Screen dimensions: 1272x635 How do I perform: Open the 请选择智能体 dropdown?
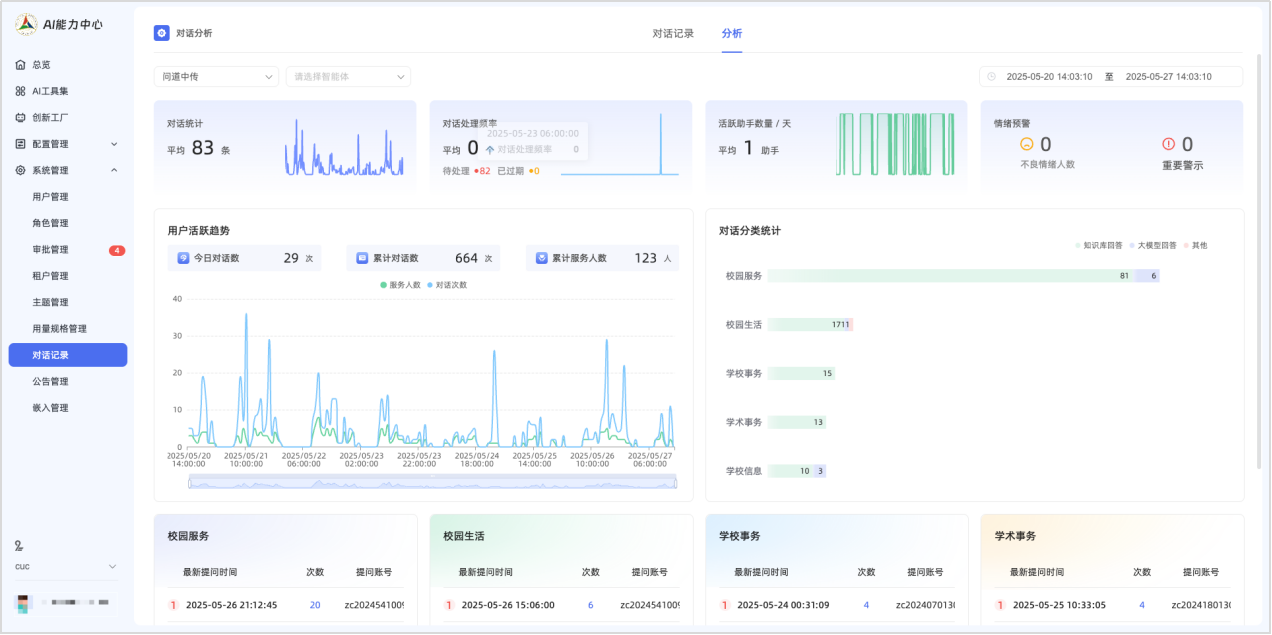pyautogui.click(x=347, y=77)
